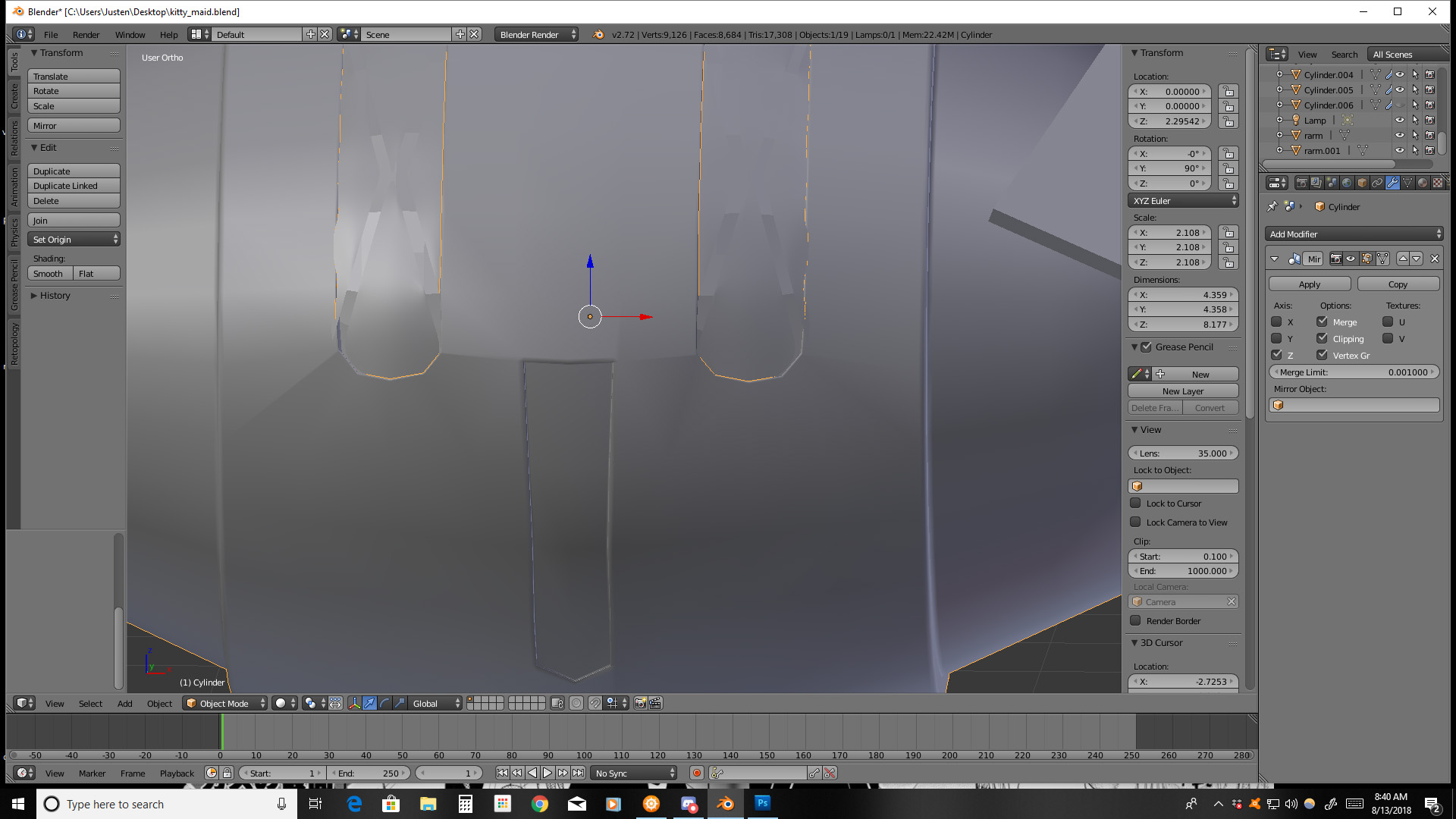
Task: Open the Modifiers tab with the wrench icon
Action: click(x=1392, y=183)
